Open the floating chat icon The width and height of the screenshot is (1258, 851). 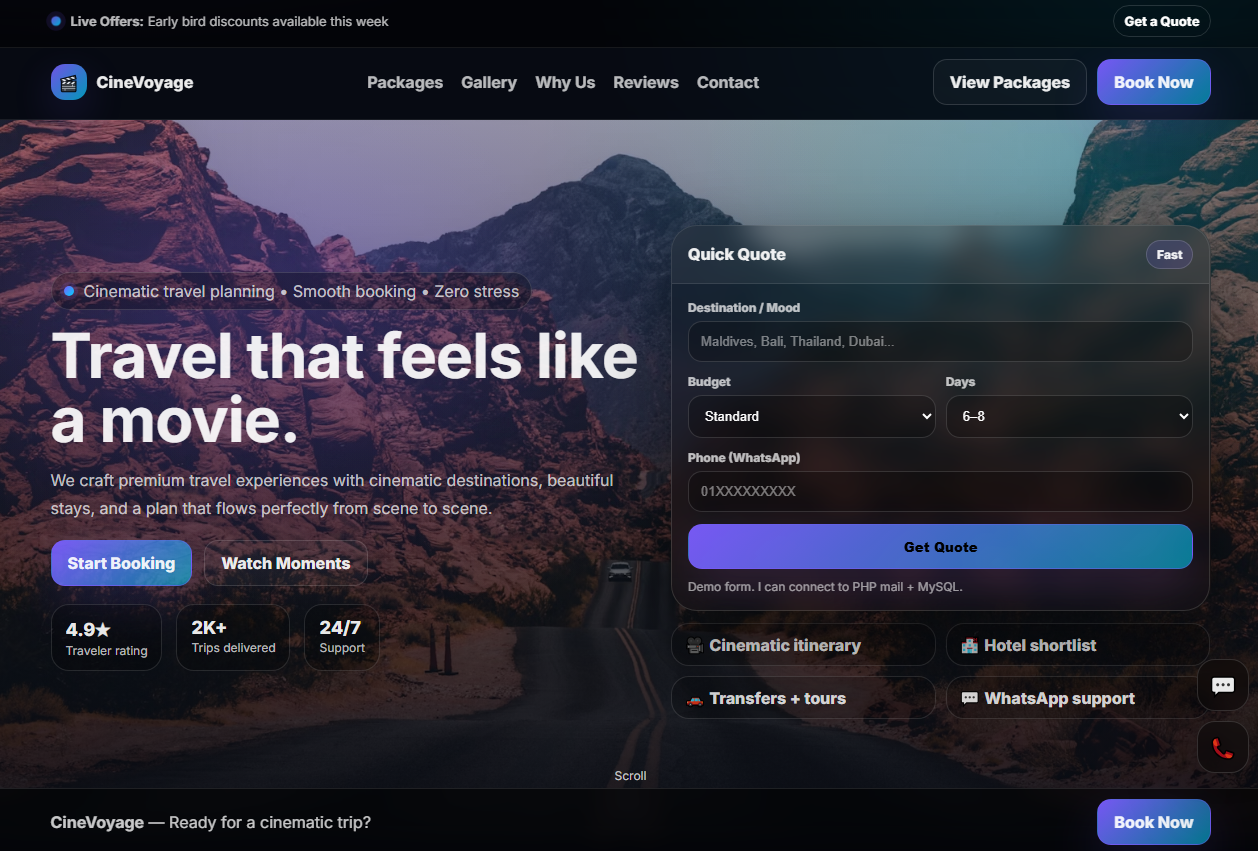pyautogui.click(x=1222, y=685)
